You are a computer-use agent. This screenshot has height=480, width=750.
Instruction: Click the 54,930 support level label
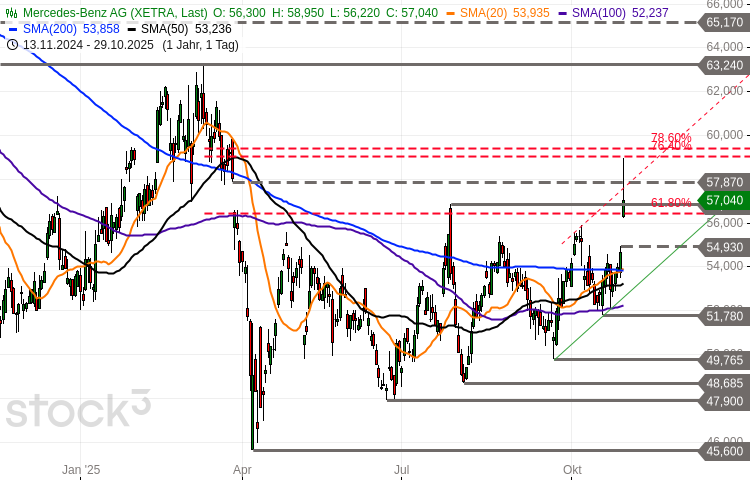725,246
